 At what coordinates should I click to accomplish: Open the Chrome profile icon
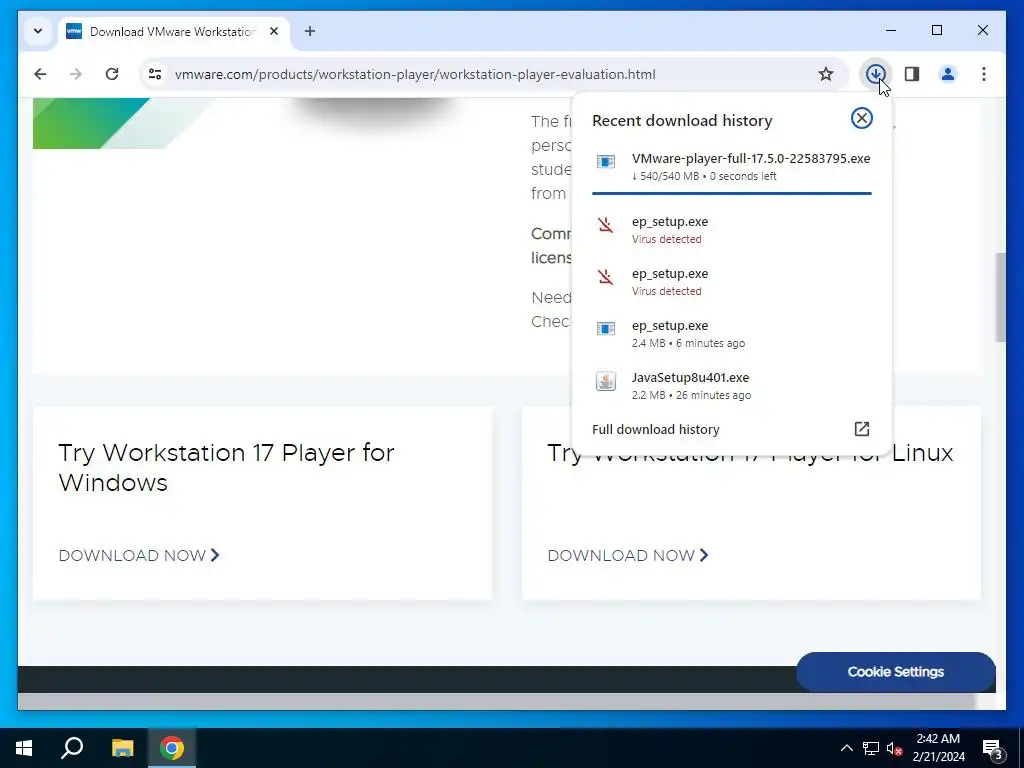(x=948, y=74)
